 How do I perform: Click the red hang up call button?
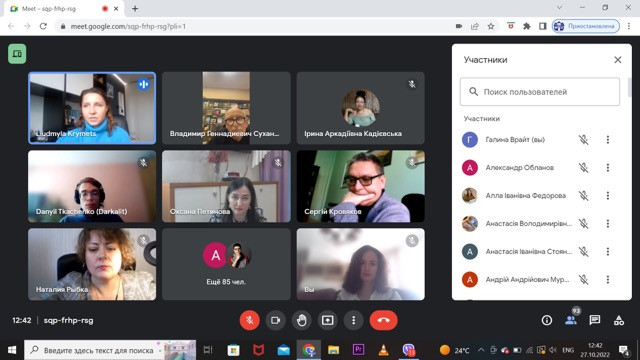point(383,320)
